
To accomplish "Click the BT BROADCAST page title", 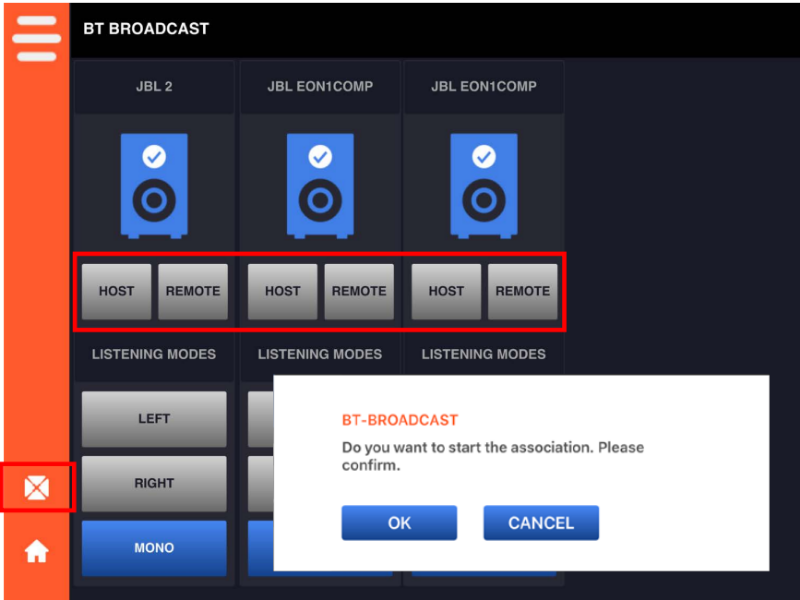I will pos(146,29).
